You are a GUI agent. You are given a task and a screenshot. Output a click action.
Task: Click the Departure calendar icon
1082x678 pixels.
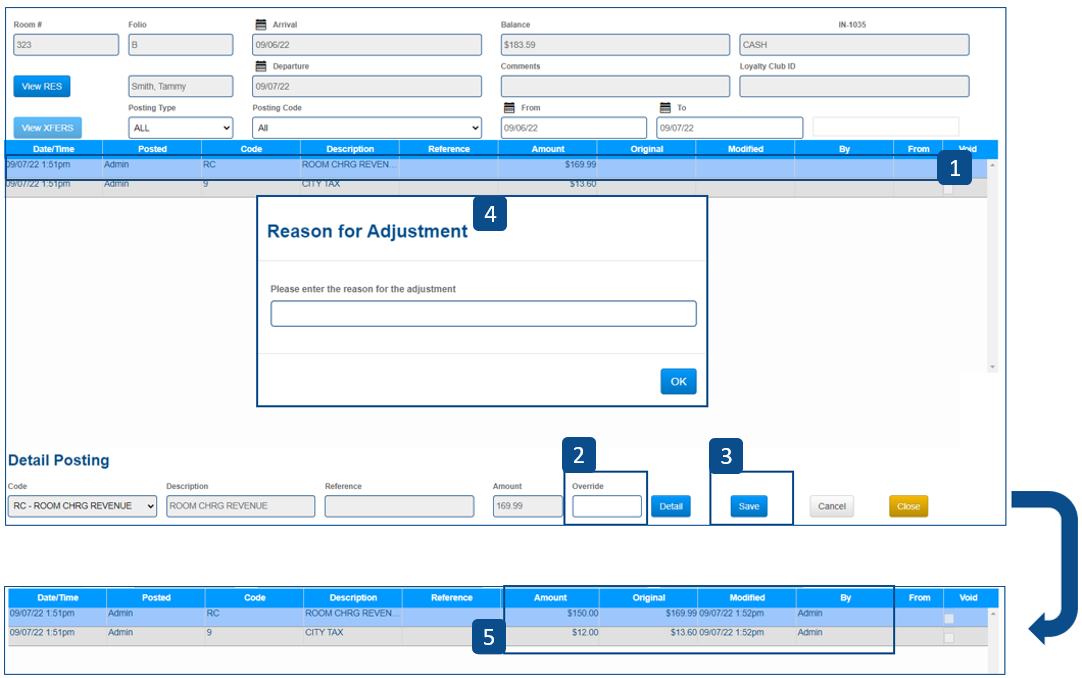coord(261,67)
